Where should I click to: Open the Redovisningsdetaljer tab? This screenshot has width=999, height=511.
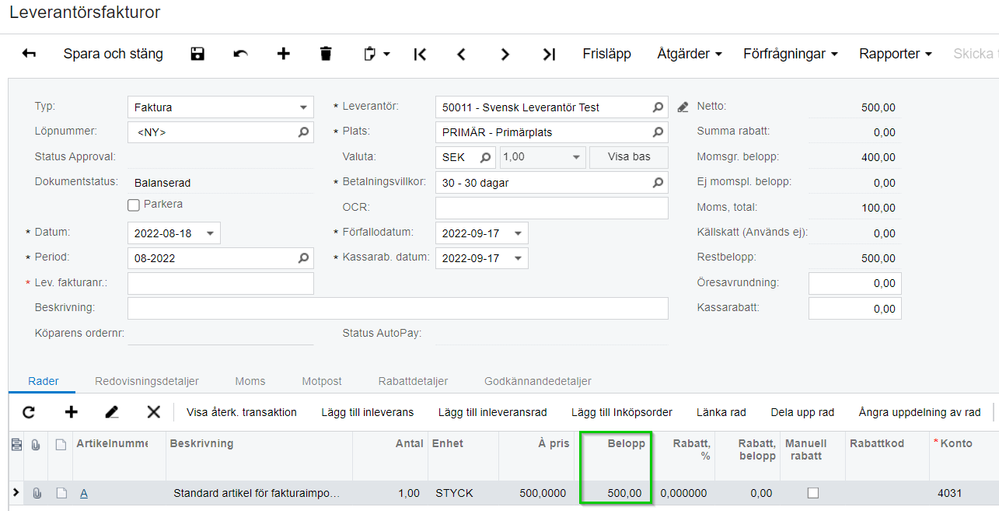coord(147,381)
